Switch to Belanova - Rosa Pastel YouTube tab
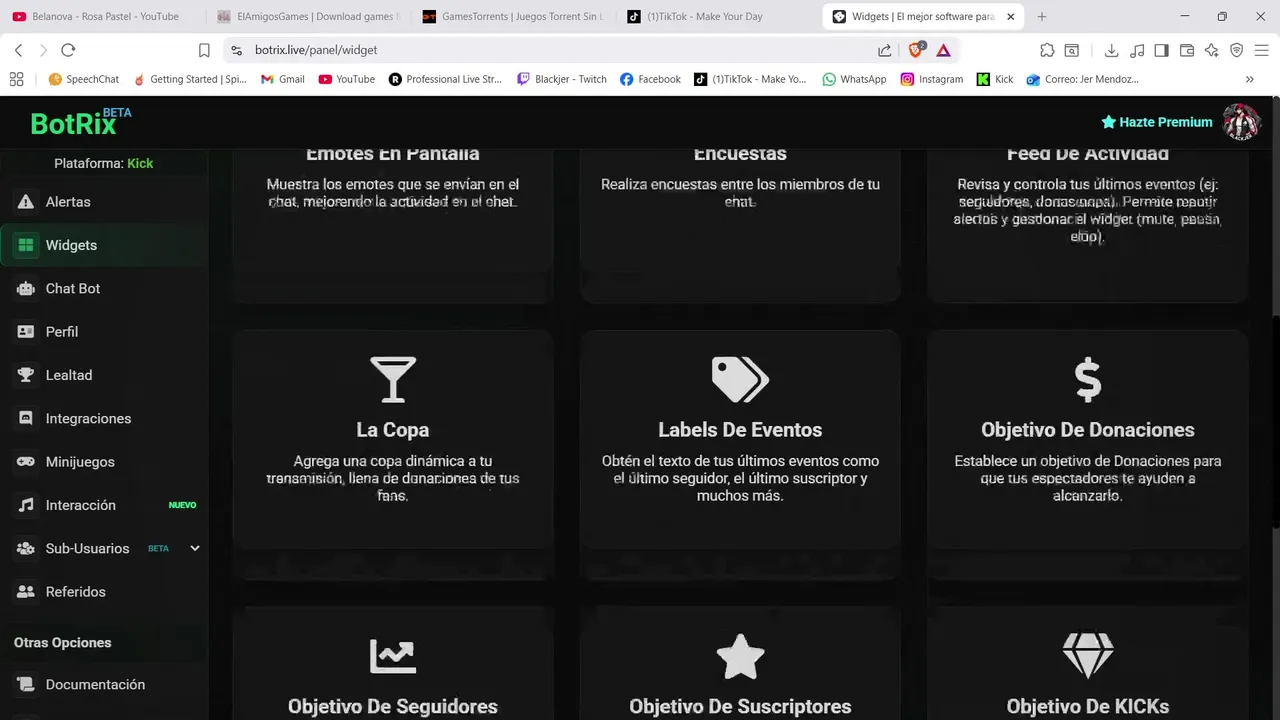 pyautogui.click(x=104, y=16)
